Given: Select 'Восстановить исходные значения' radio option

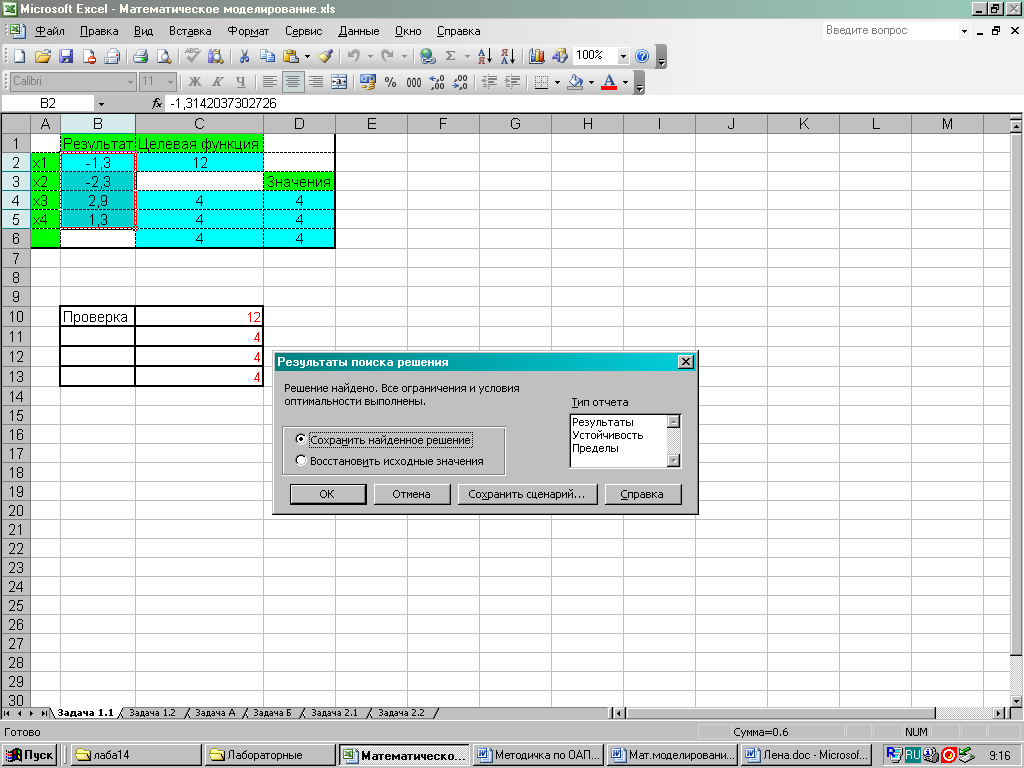Looking at the screenshot, I should [x=300, y=460].
